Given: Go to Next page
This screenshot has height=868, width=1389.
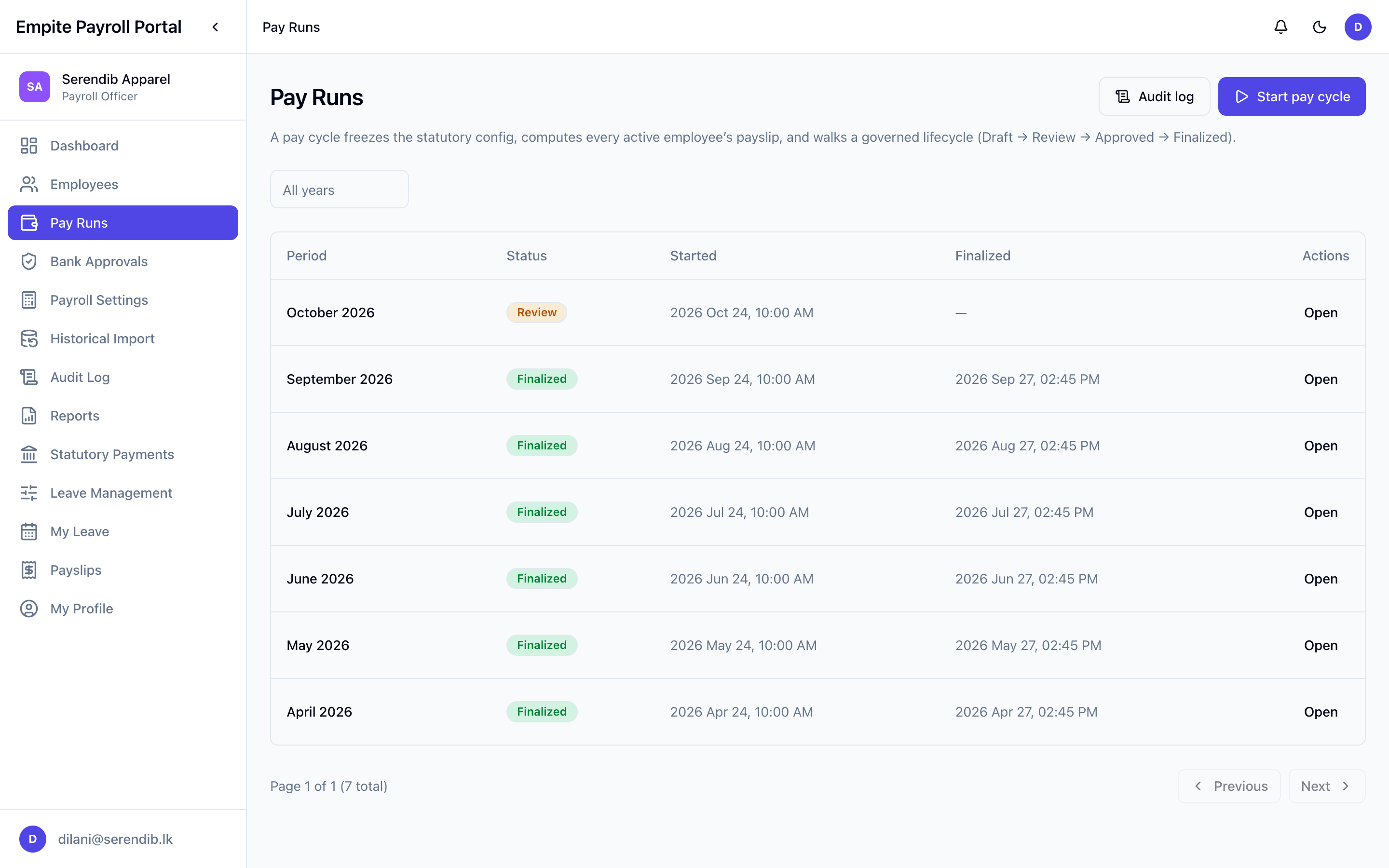Looking at the screenshot, I should tap(1327, 786).
